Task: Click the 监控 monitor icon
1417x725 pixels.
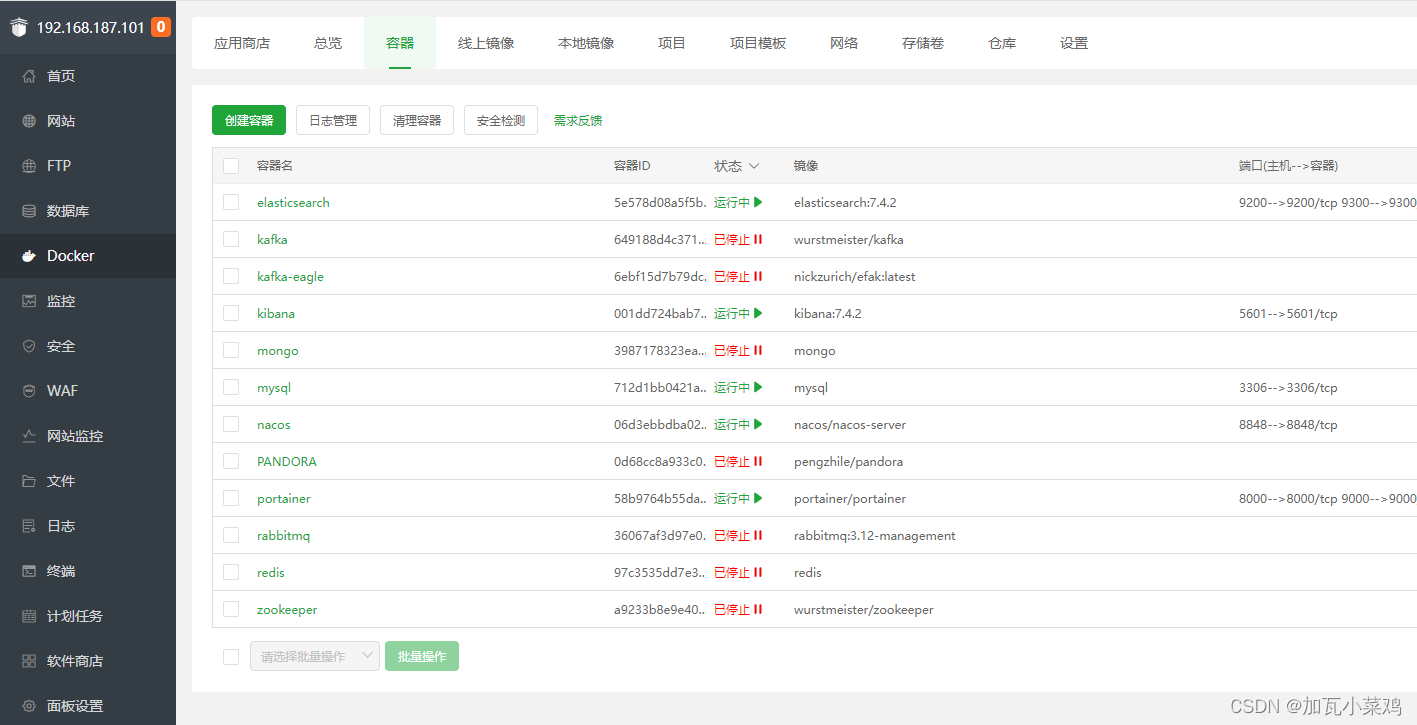Action: point(29,301)
